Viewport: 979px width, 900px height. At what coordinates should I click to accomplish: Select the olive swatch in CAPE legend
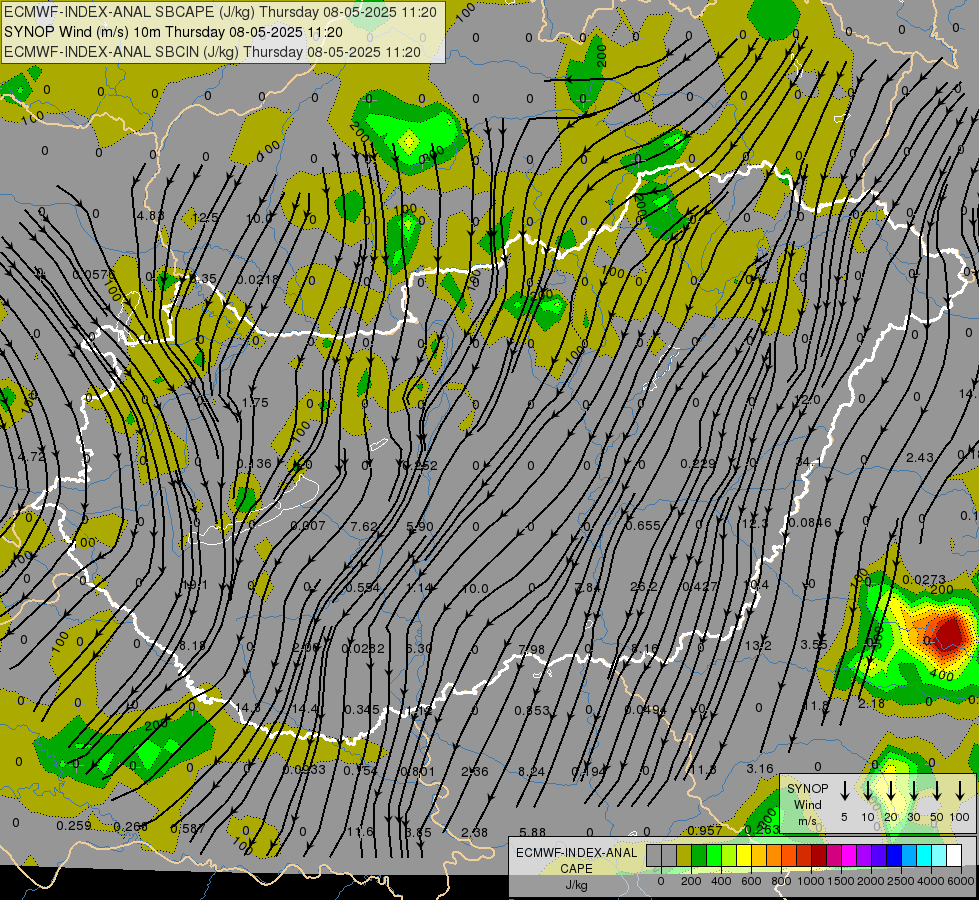tap(684, 855)
